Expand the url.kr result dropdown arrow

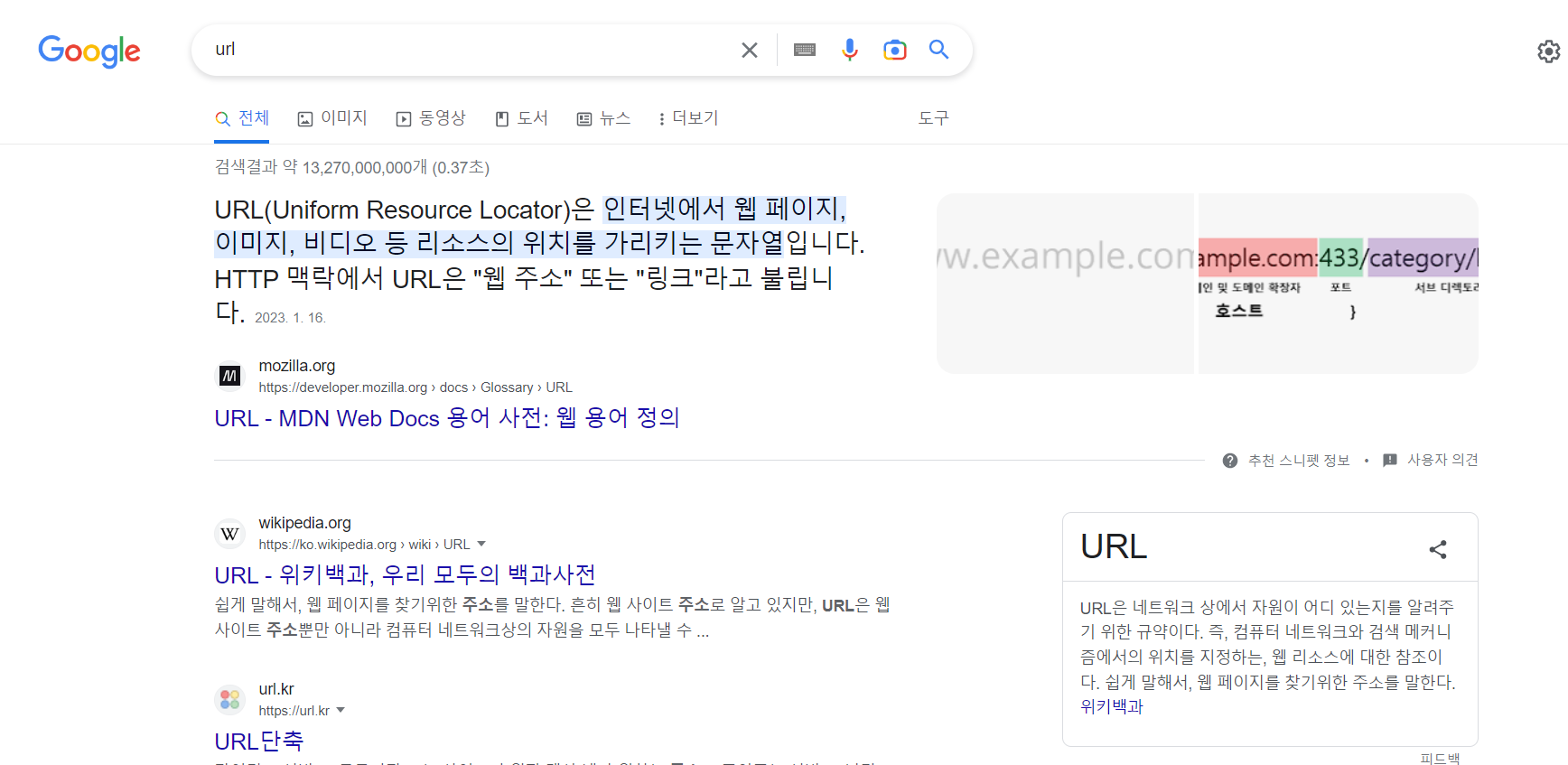pyautogui.click(x=341, y=710)
